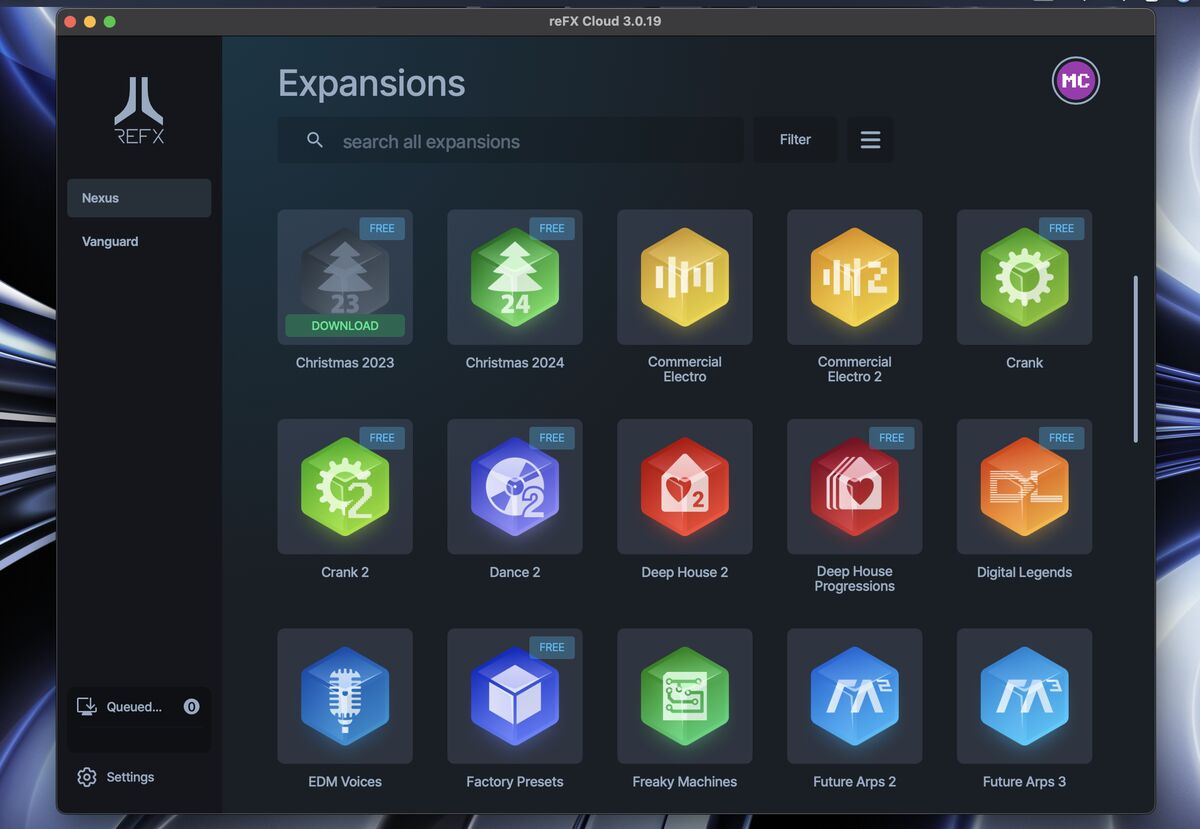Expand the Queued downloads panel
The width and height of the screenshot is (1200, 829).
[x=138, y=707]
